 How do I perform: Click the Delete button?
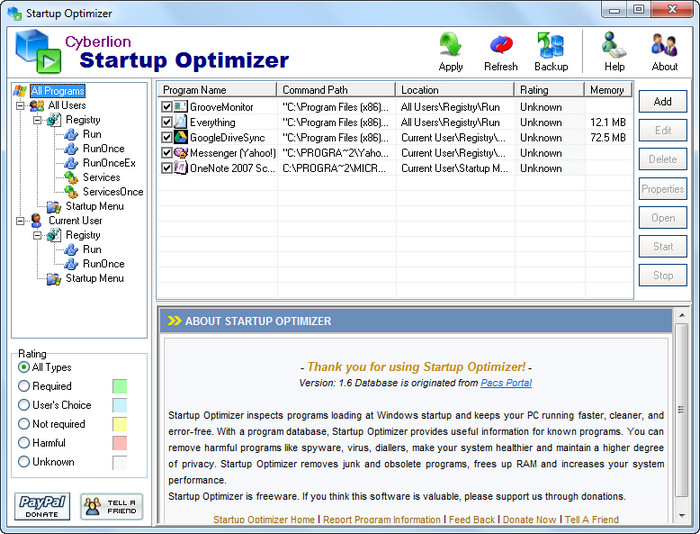point(662,159)
